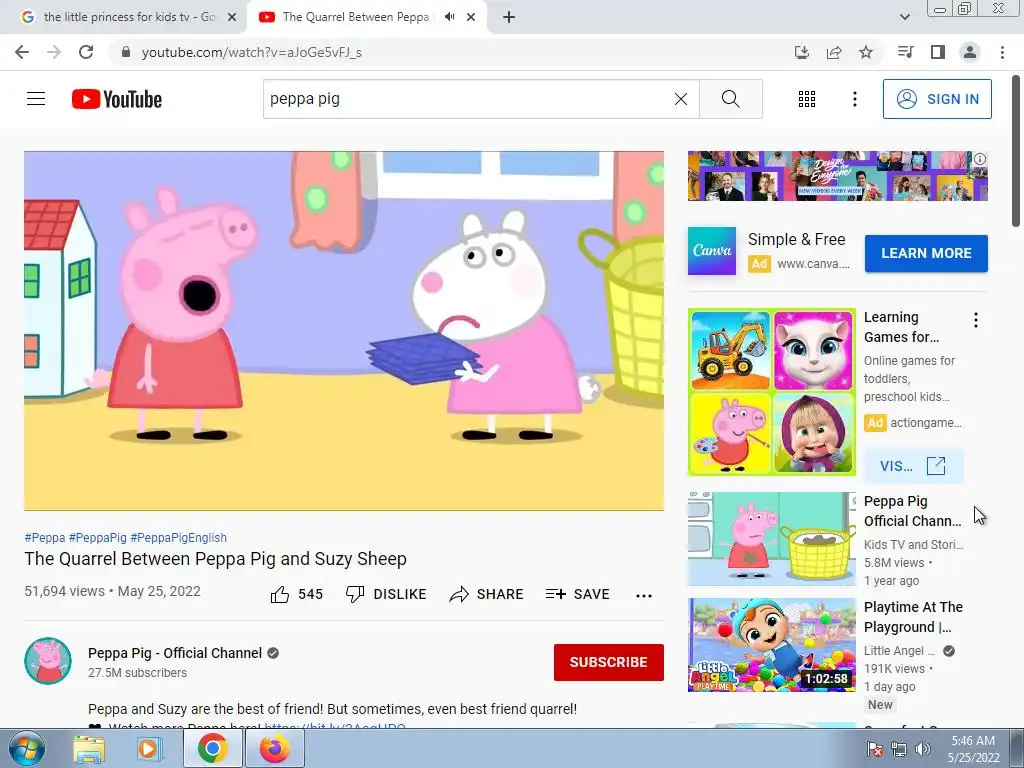Open YouTube settings three-dot menu
Viewport: 1024px width, 768px height.
[854, 99]
